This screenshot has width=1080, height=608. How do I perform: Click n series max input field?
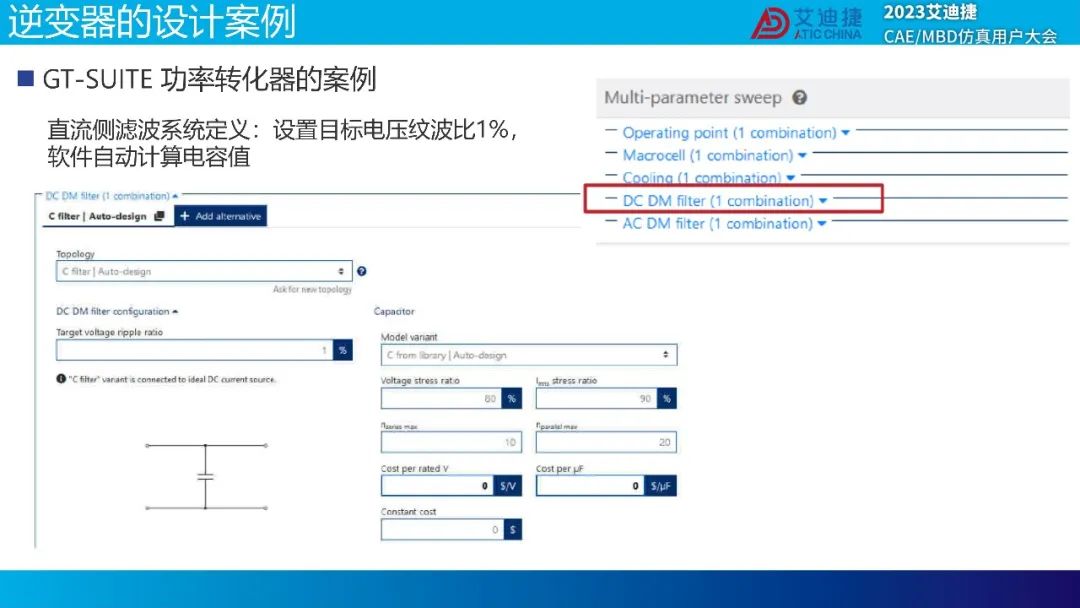(x=451, y=442)
